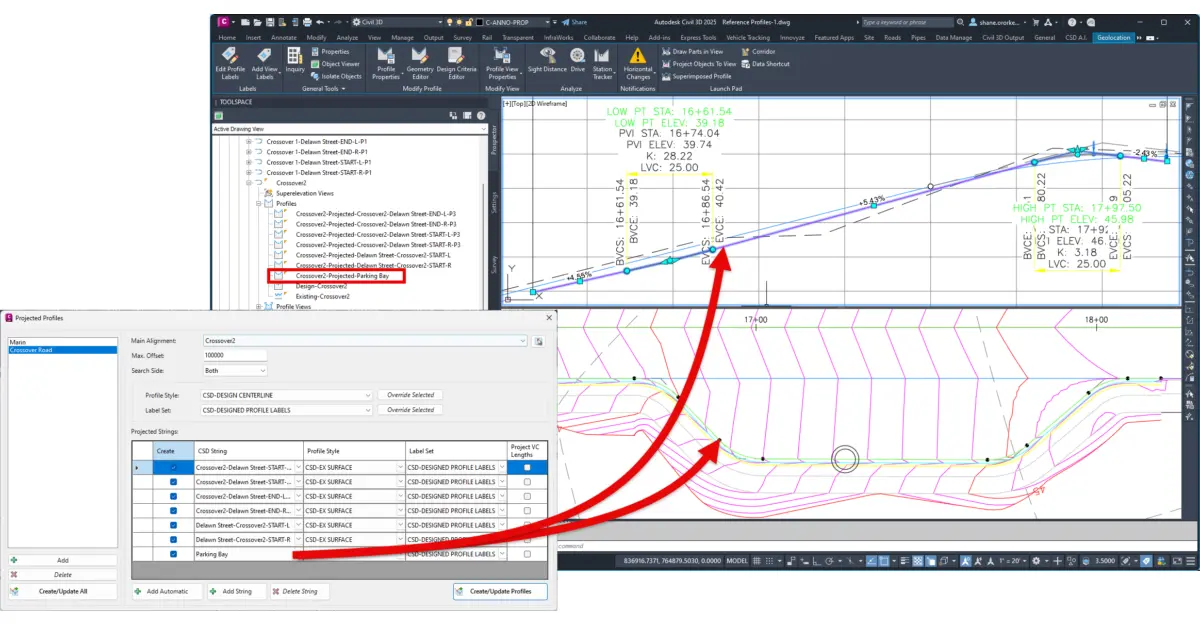Screen dimensions: 1200x625
Task: Enable Project VC Lengths for Crossover2-Delawn Street-END-L
Action: (x=527, y=496)
